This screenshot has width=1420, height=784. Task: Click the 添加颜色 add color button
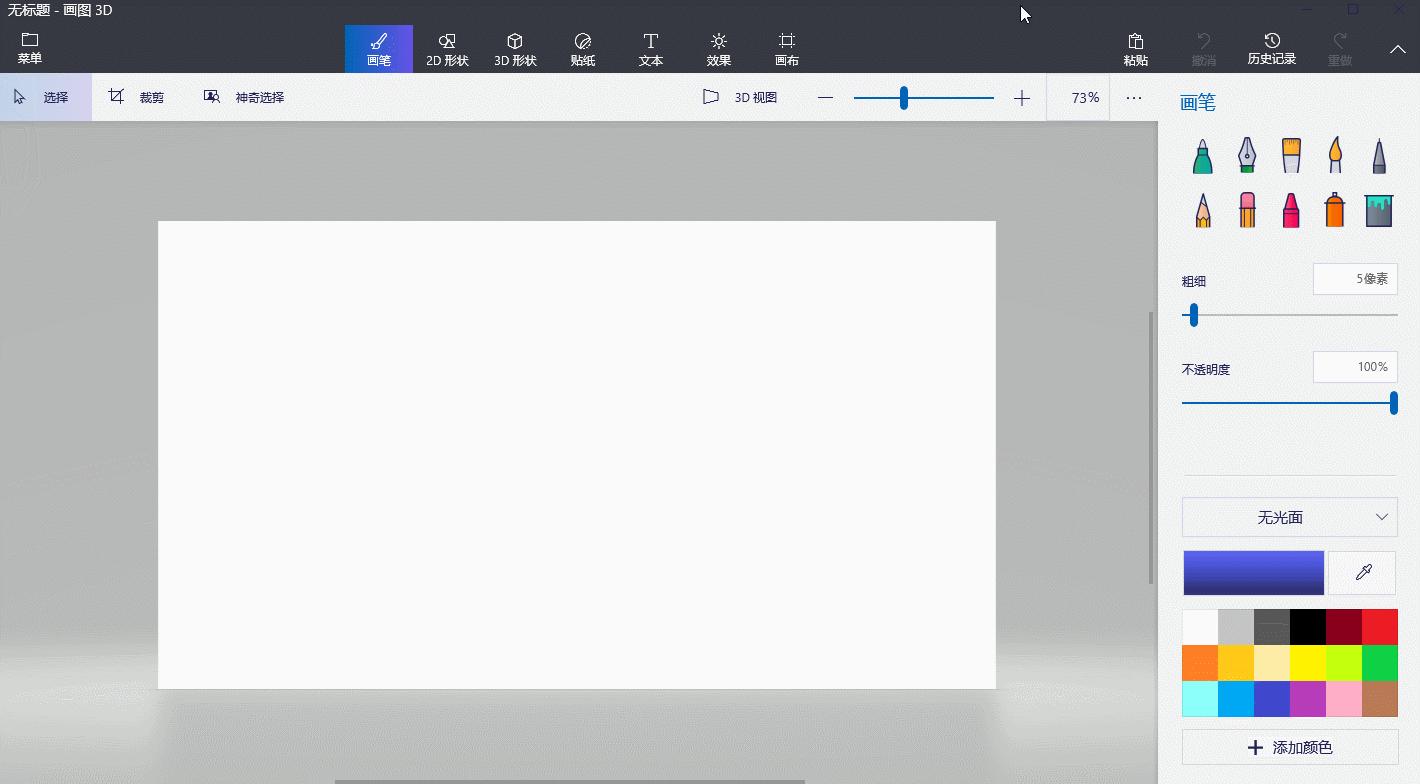[1290, 747]
